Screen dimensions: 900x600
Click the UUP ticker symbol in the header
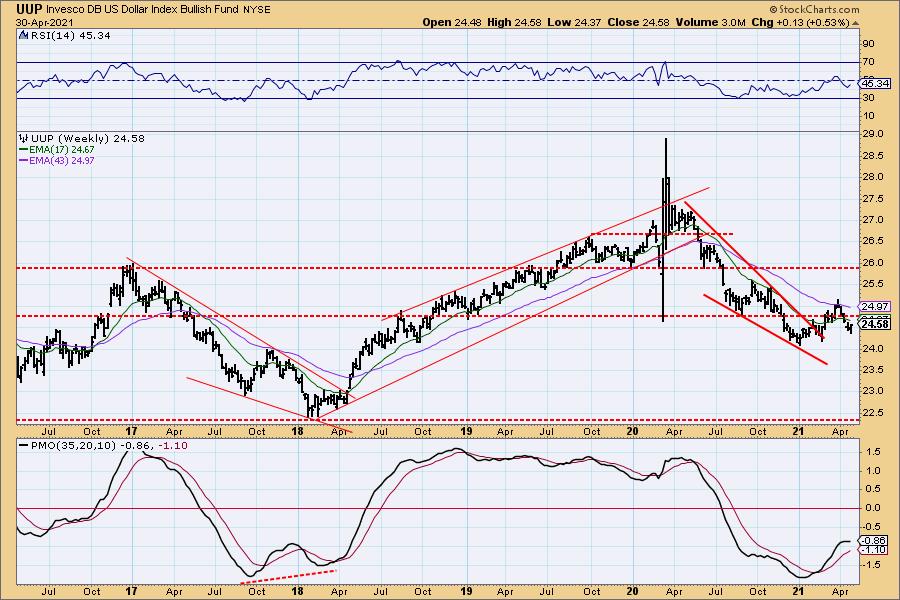[x=29, y=9]
